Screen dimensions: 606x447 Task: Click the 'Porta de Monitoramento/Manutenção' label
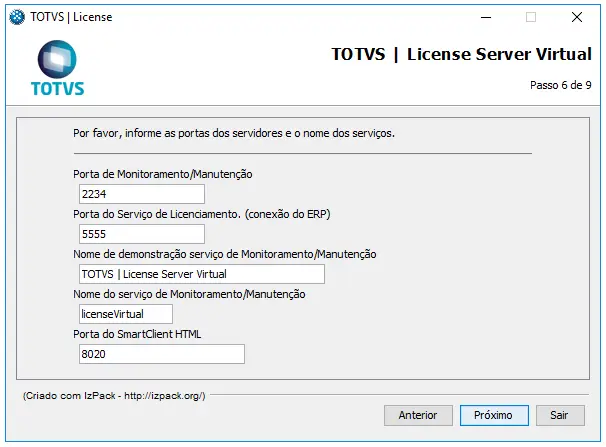click(x=163, y=174)
